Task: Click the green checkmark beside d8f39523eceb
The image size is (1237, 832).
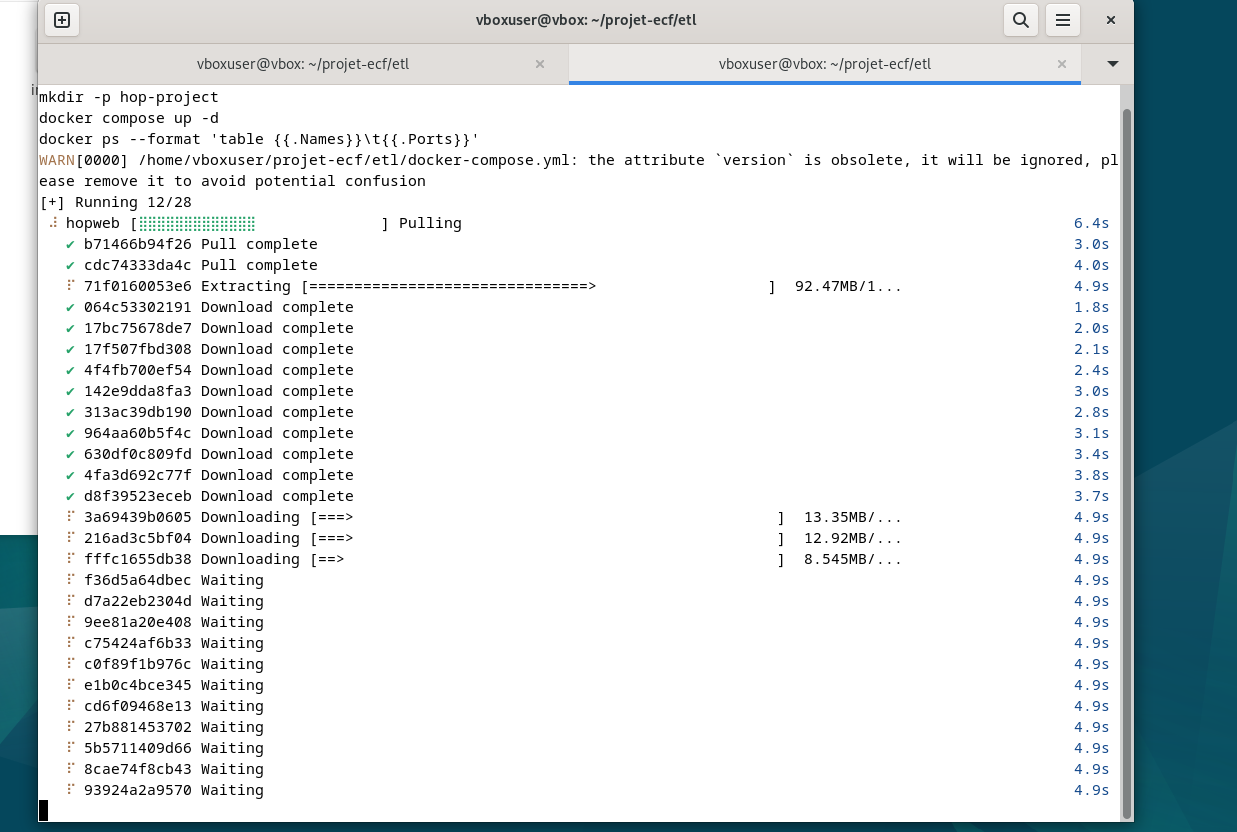Action: coord(70,496)
